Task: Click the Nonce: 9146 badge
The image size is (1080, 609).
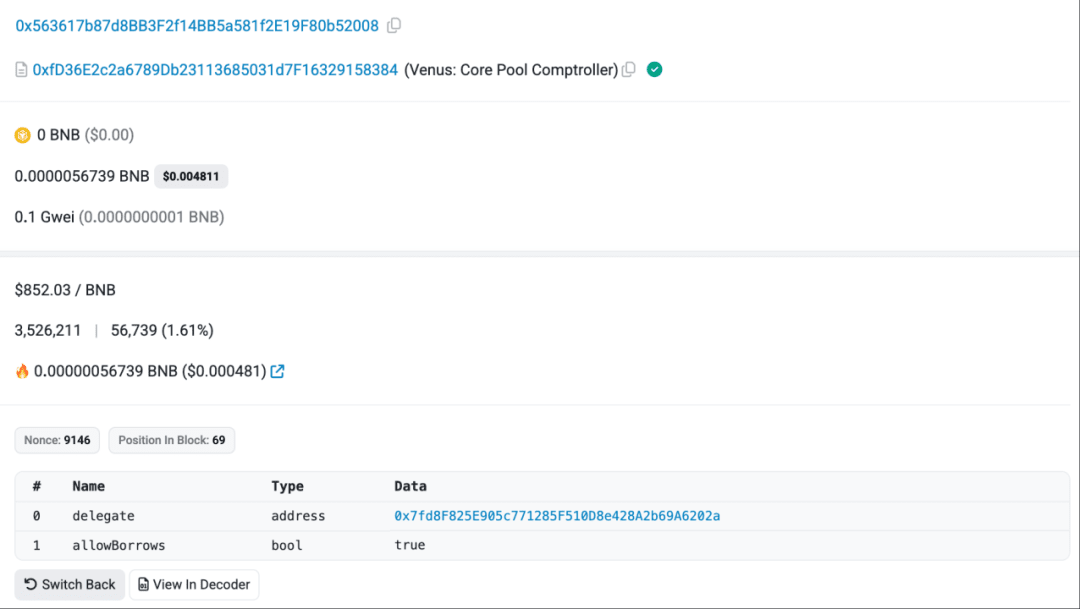Action: (x=57, y=440)
